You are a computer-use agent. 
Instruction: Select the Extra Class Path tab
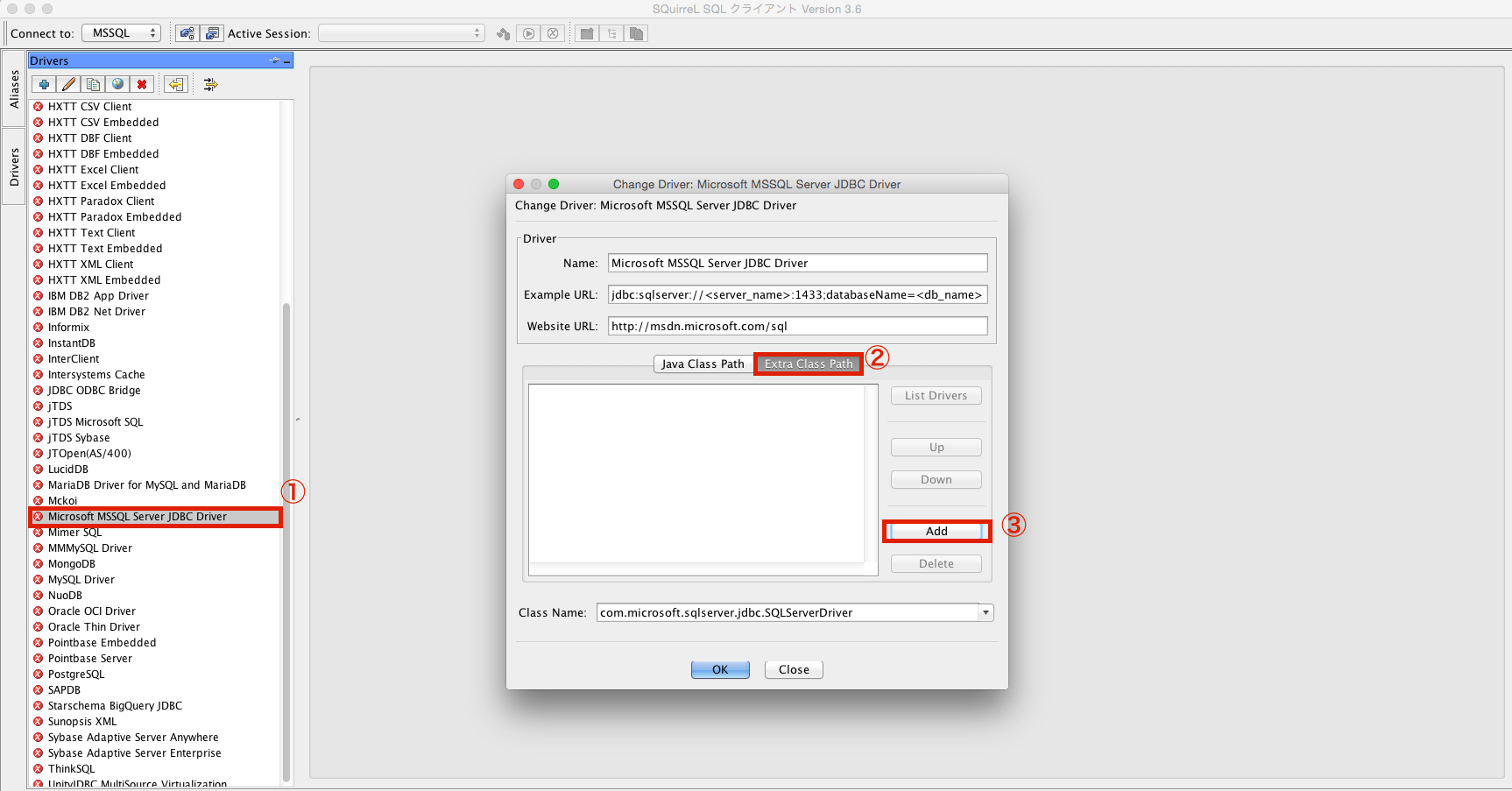tap(809, 364)
